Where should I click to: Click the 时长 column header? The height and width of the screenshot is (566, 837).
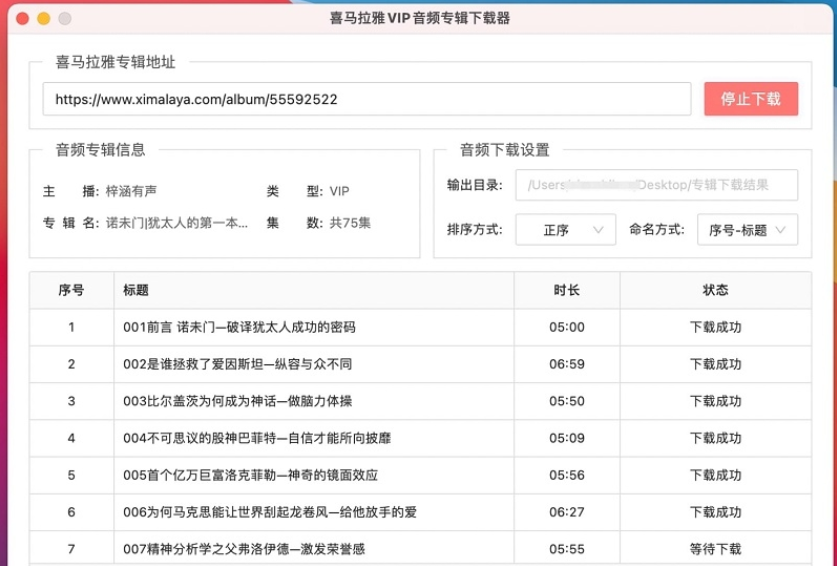[x=567, y=290]
